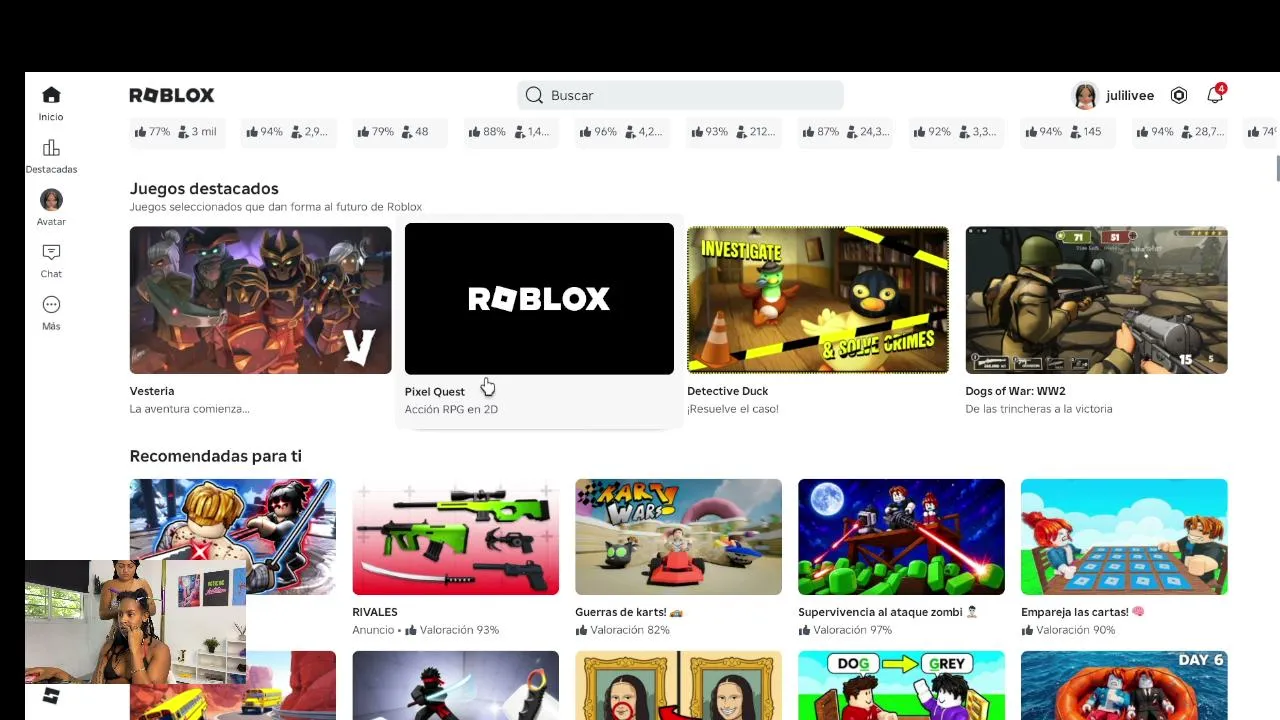Click the Detective Duck title

coord(728,391)
